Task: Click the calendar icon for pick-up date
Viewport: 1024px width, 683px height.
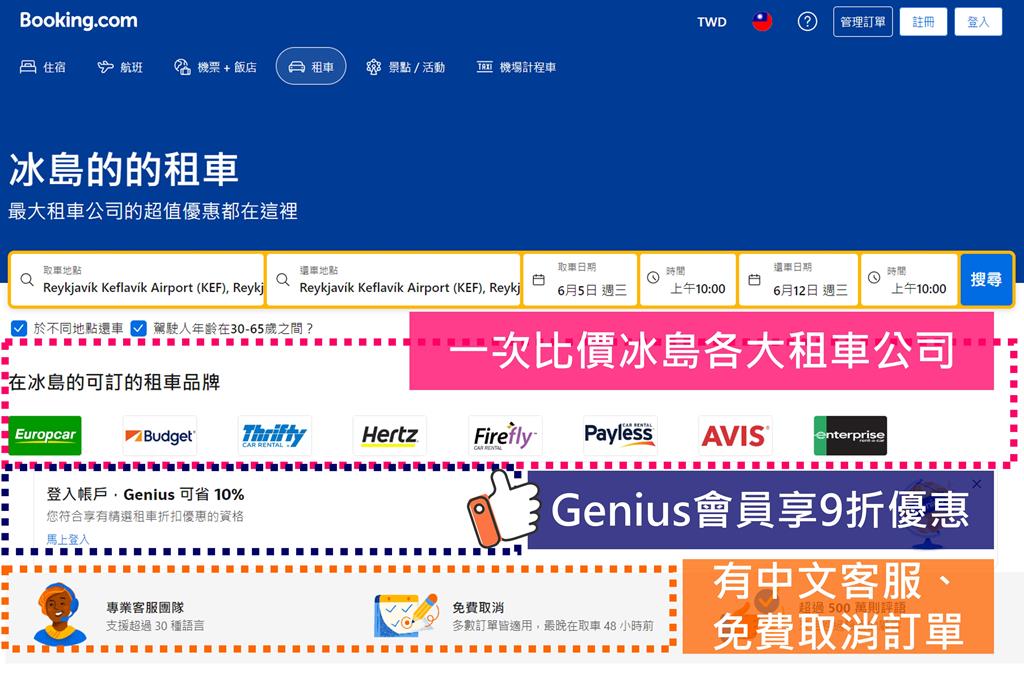Action: 539,279
